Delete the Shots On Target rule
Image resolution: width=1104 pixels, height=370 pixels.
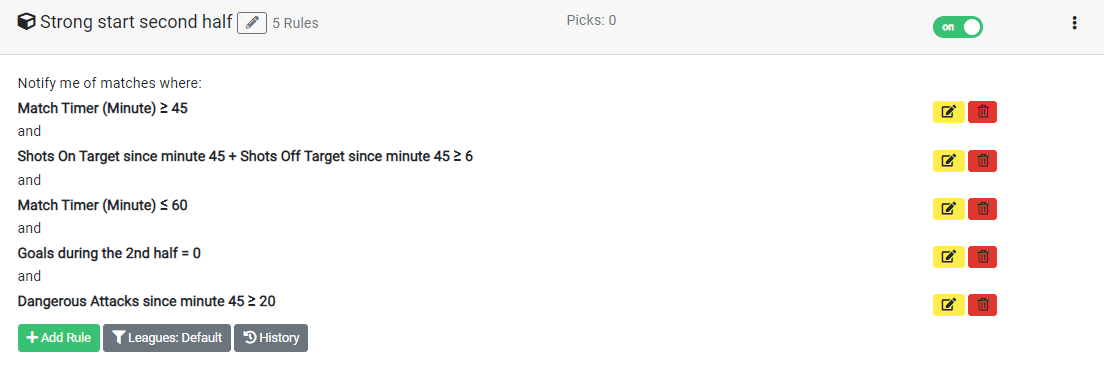[x=983, y=161]
